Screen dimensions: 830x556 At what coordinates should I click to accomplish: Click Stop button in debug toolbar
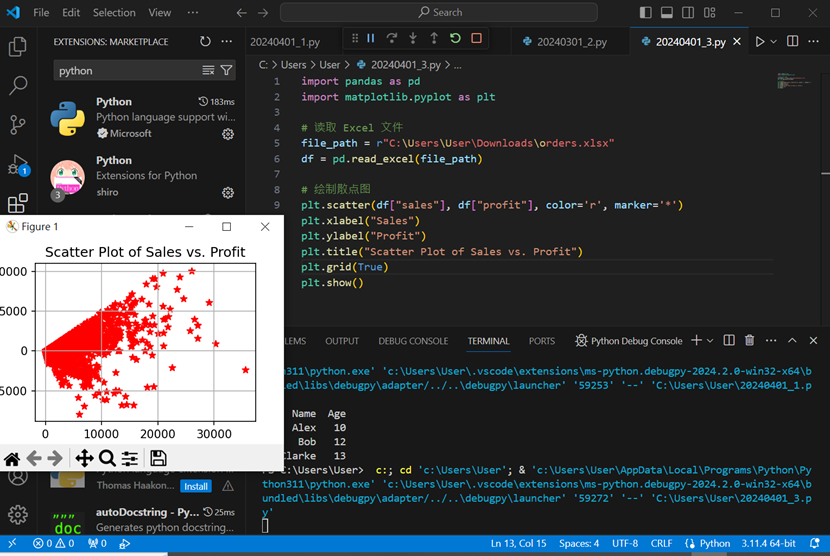[476, 38]
